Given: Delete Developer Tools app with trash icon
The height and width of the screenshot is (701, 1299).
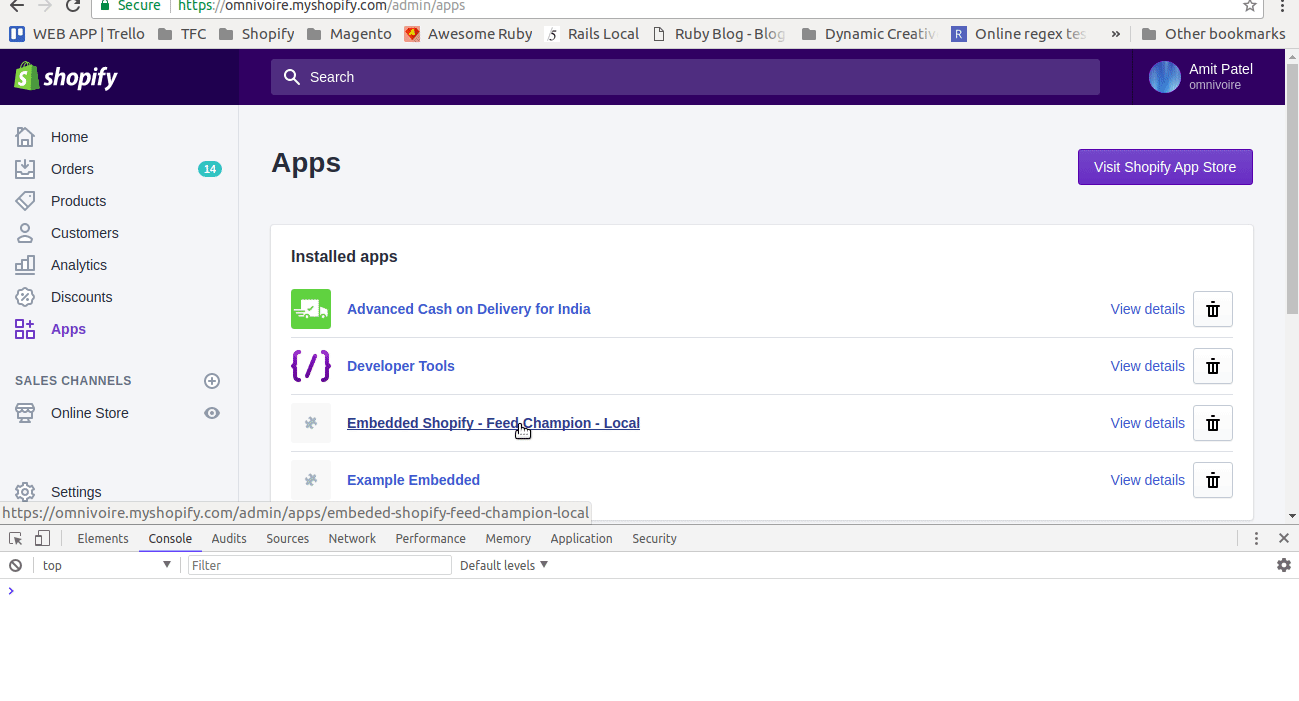Looking at the screenshot, I should point(1213,366).
